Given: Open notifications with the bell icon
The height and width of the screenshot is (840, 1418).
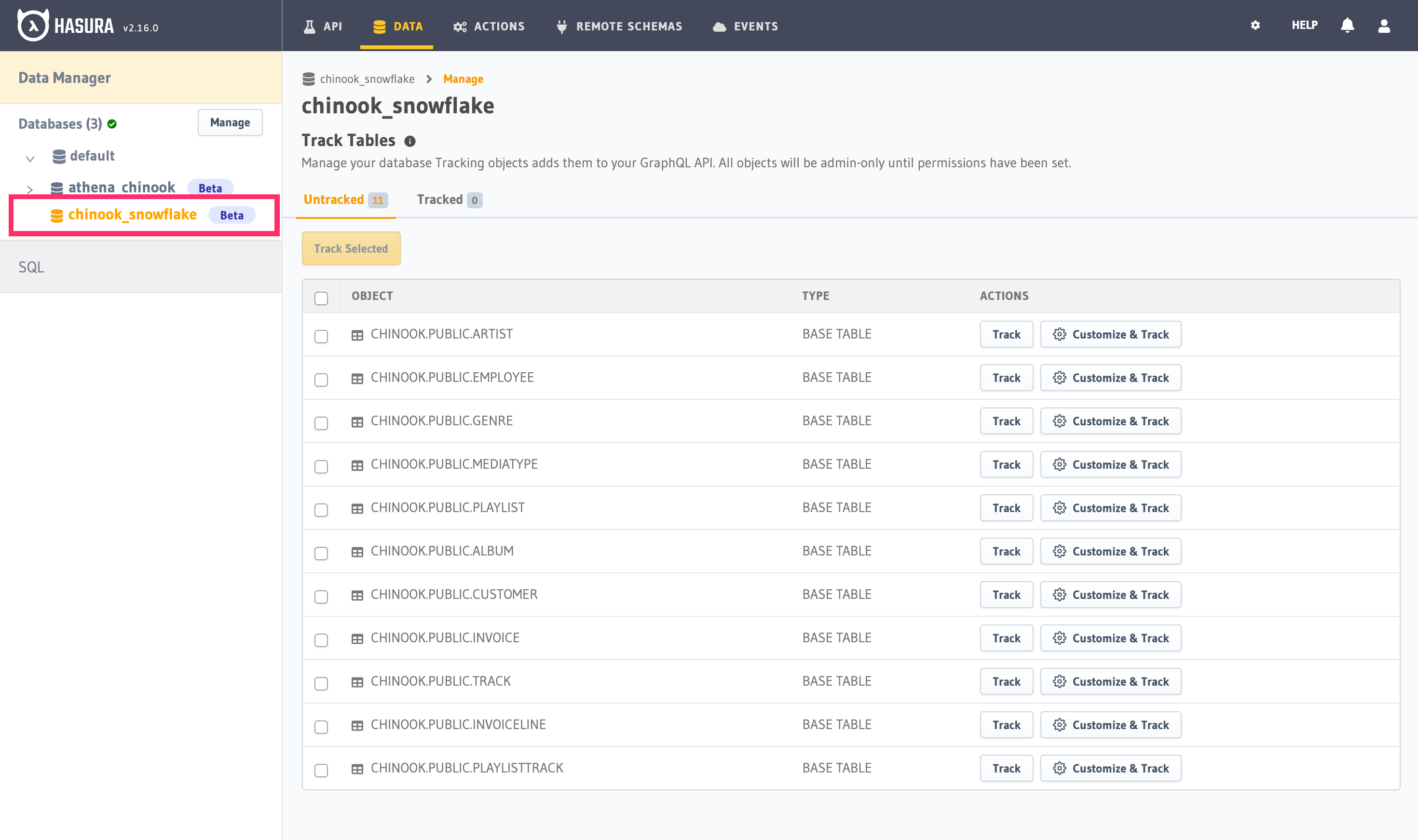Looking at the screenshot, I should click(x=1347, y=26).
